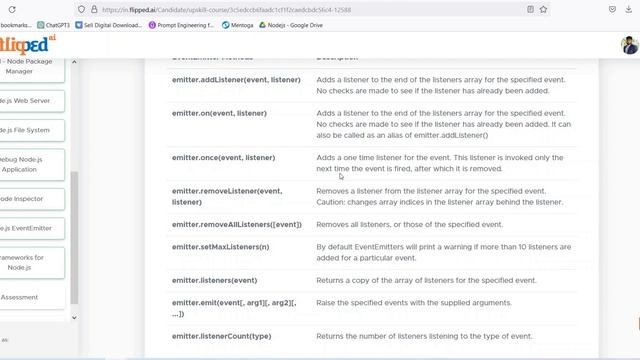This screenshot has height=360, width=640.
Task: Click the sidebar scrollbar thumb
Action: pyautogui.click(x=74, y=238)
